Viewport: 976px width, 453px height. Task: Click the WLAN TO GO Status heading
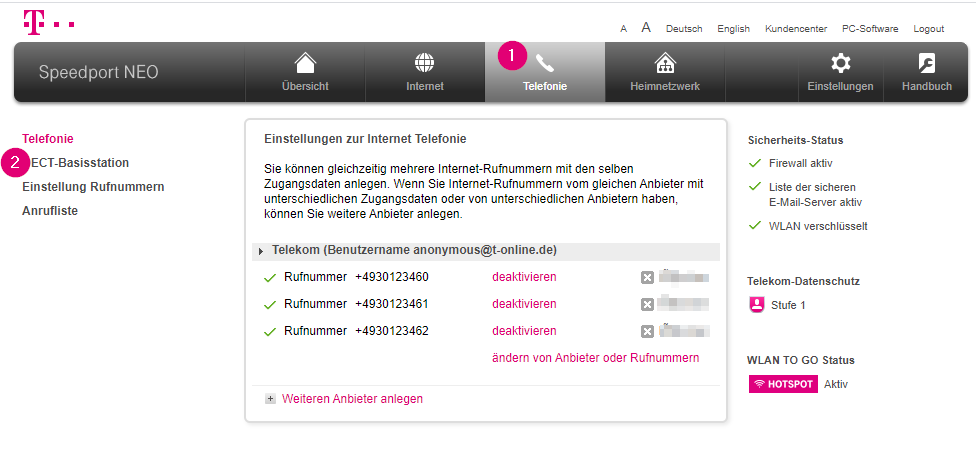800,360
